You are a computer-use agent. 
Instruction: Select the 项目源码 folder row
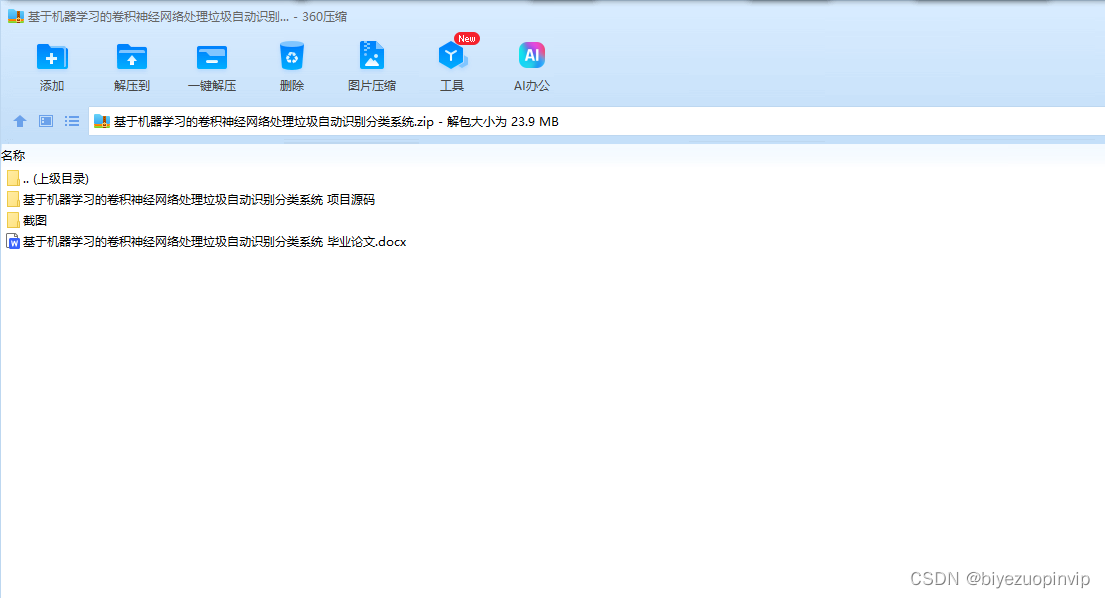[191, 199]
